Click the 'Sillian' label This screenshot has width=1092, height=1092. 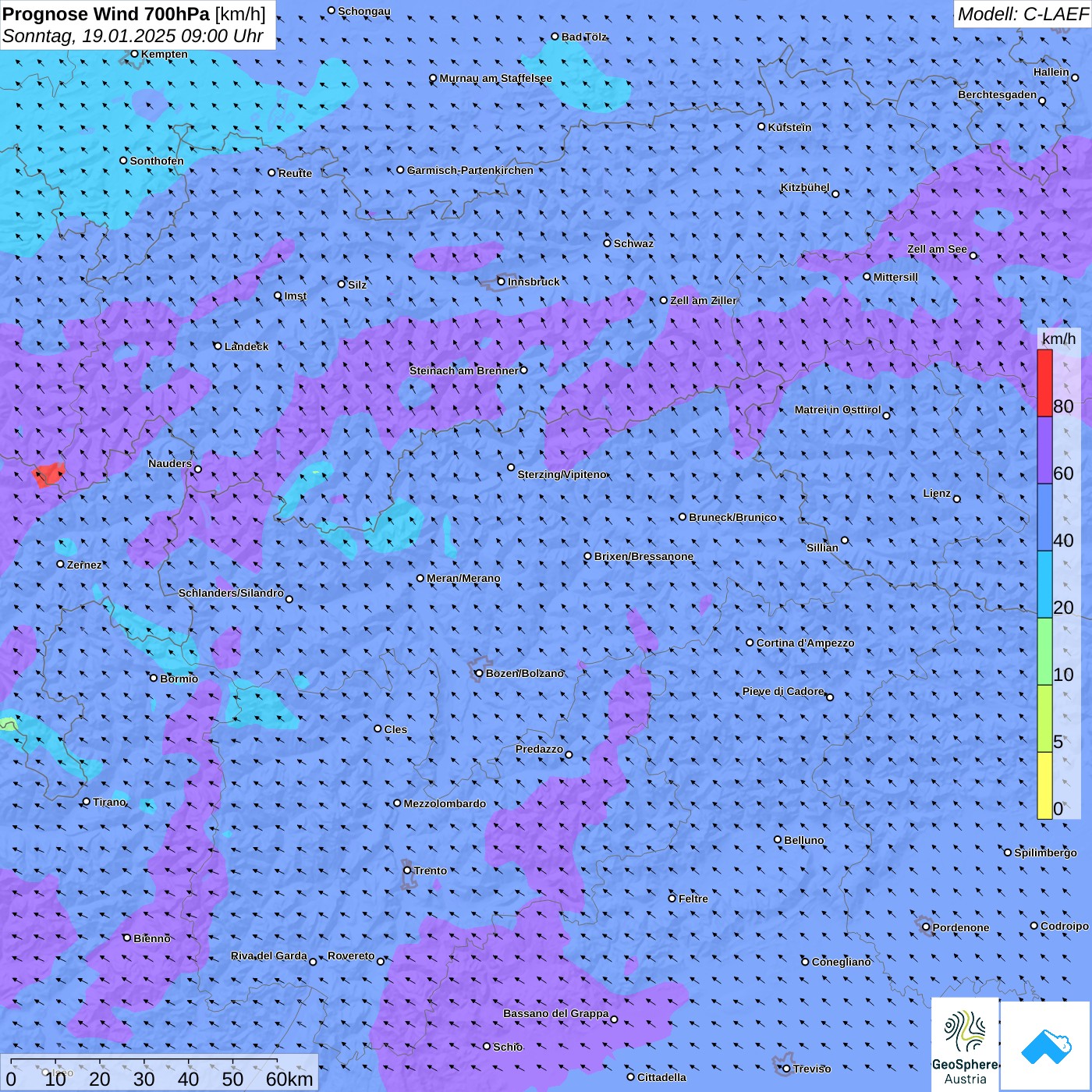tap(822, 548)
